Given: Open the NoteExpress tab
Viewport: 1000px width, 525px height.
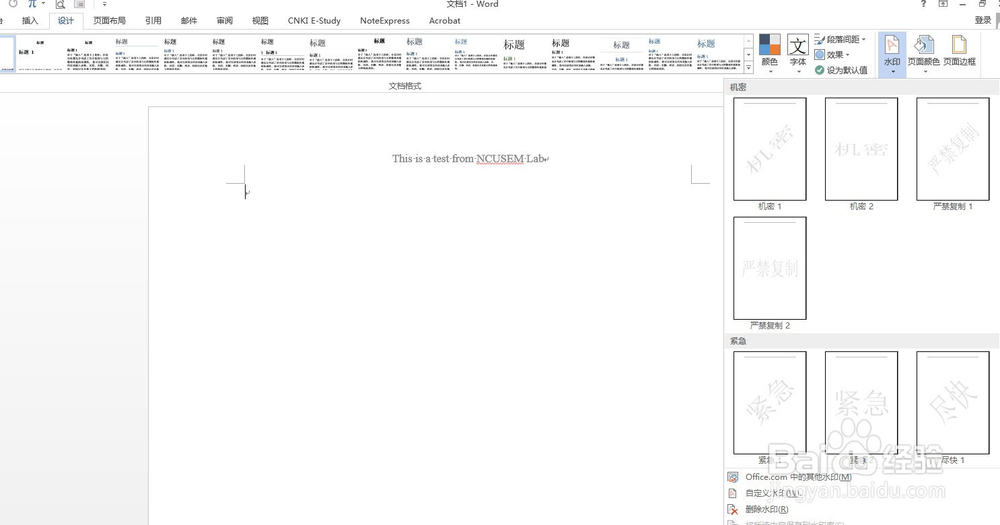Looking at the screenshot, I should coord(385,20).
